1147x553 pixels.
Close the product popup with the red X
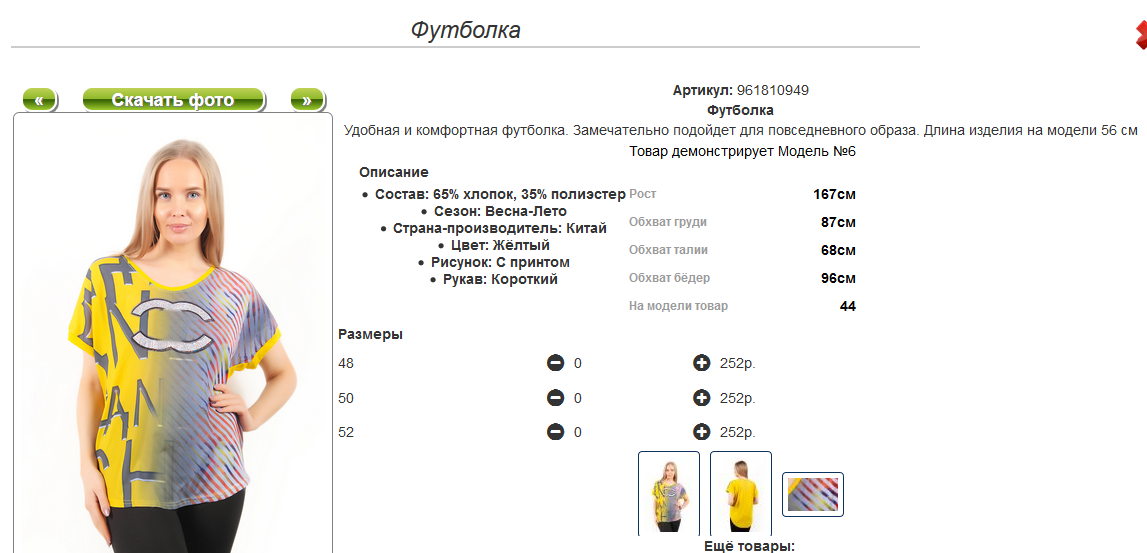(x=1141, y=35)
